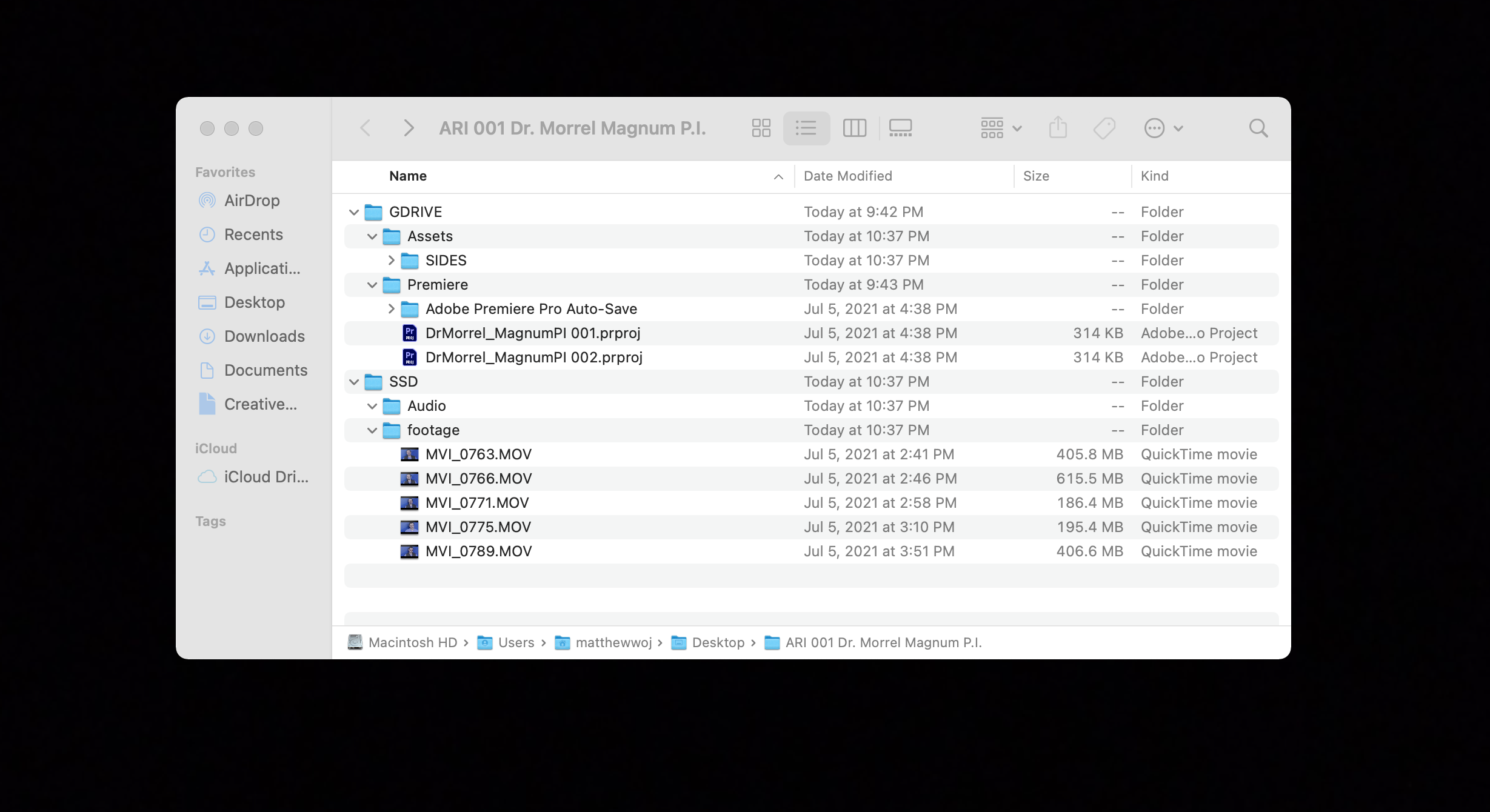Collapse the Audio folder
The height and width of the screenshot is (812, 1490).
pyautogui.click(x=372, y=406)
